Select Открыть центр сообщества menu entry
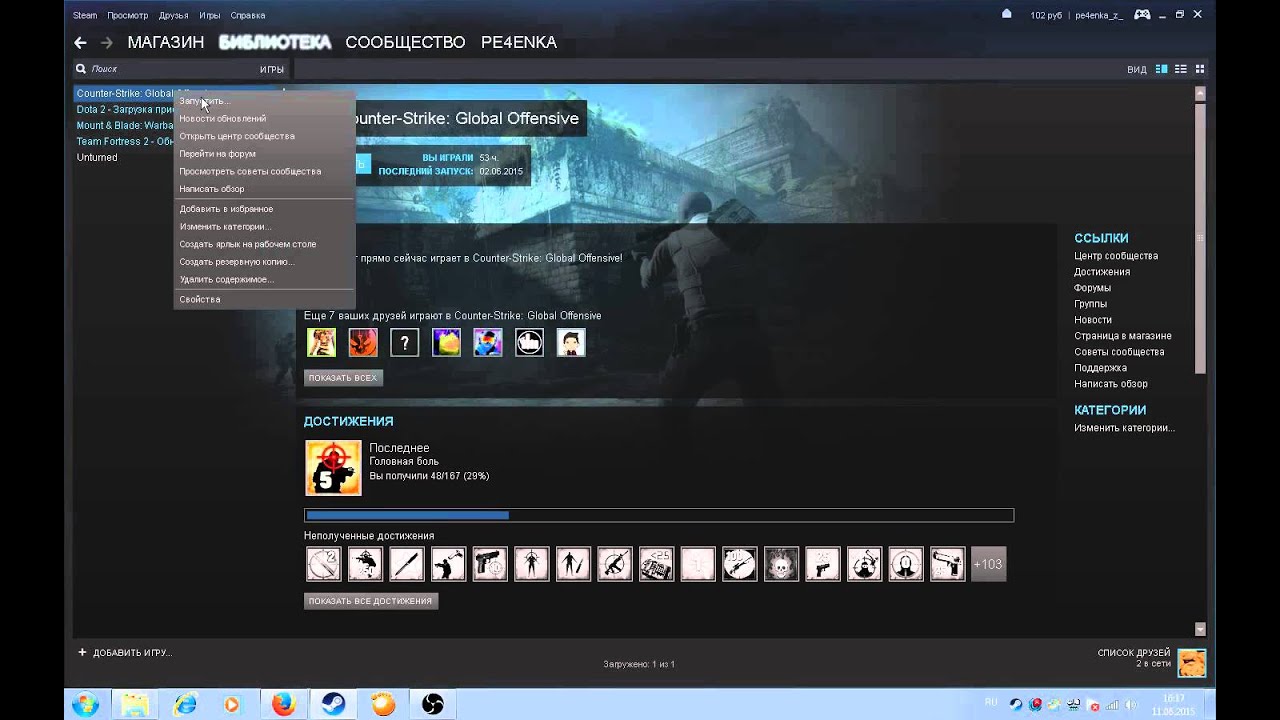 click(x=264, y=136)
